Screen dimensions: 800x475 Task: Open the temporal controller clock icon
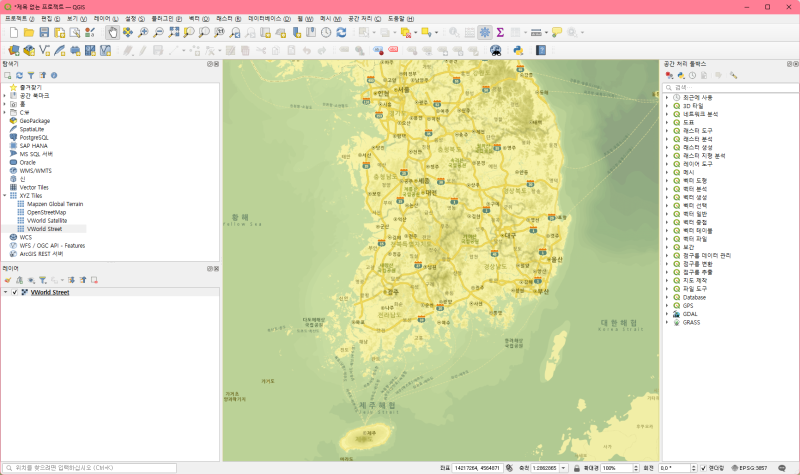(326, 33)
